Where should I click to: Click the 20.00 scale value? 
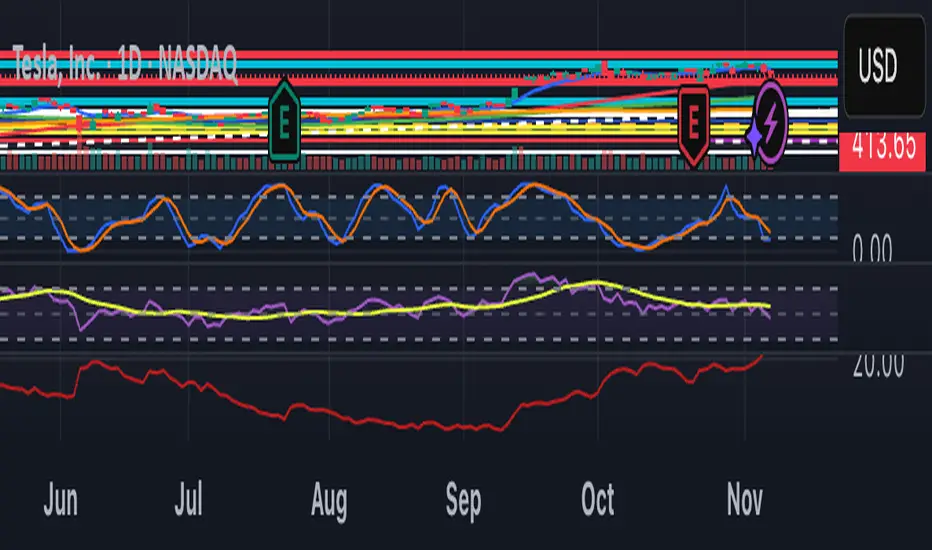(878, 365)
